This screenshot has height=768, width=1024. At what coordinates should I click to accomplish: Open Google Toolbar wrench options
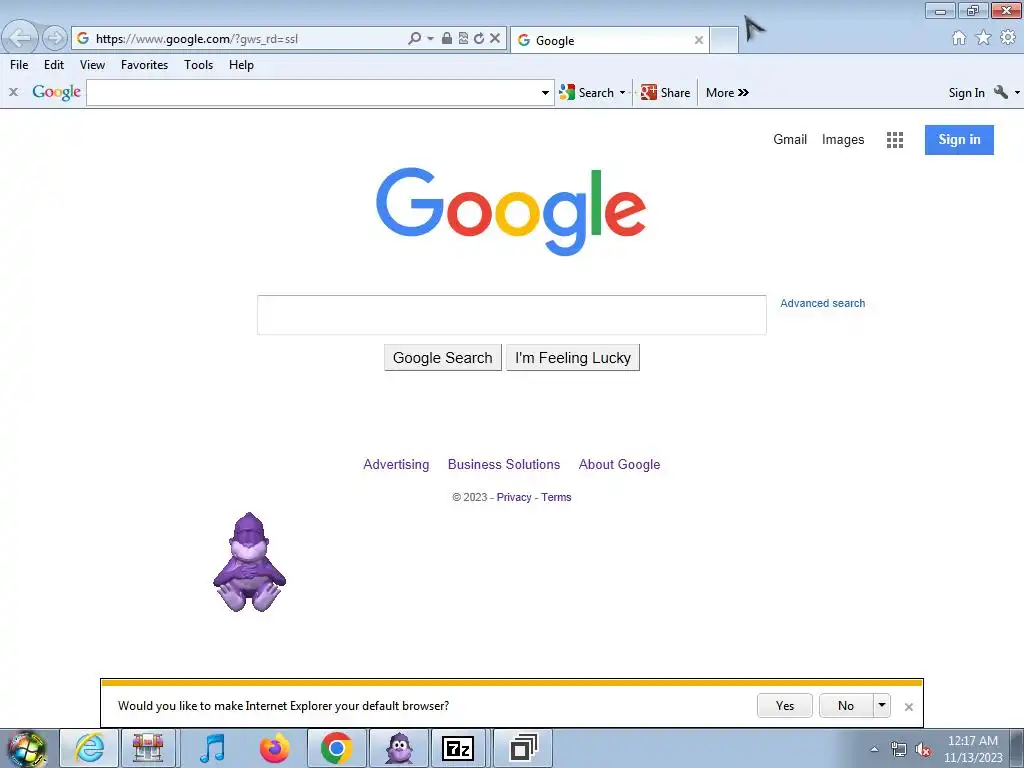pyautogui.click(x=1000, y=92)
